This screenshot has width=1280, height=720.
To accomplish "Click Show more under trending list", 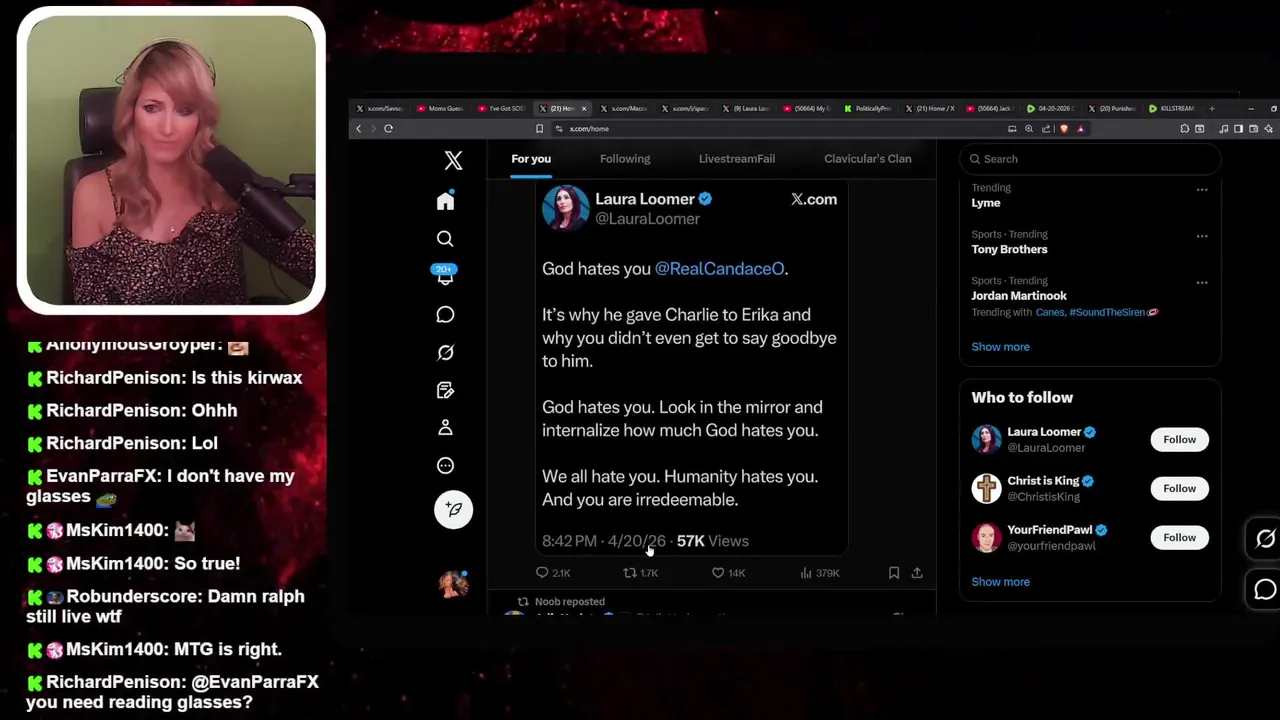I will tap(1000, 347).
